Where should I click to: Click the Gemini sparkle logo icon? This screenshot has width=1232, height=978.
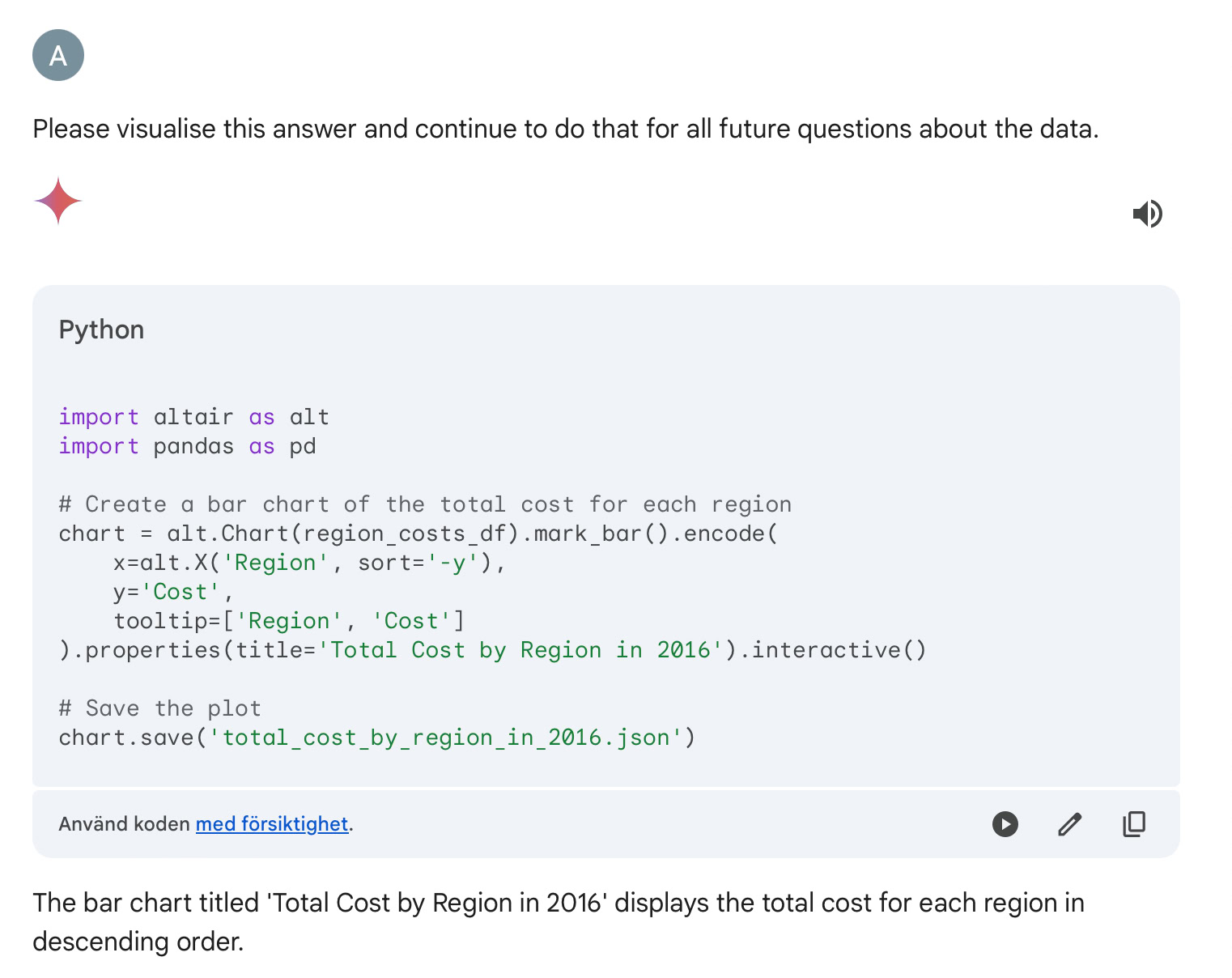[x=58, y=200]
